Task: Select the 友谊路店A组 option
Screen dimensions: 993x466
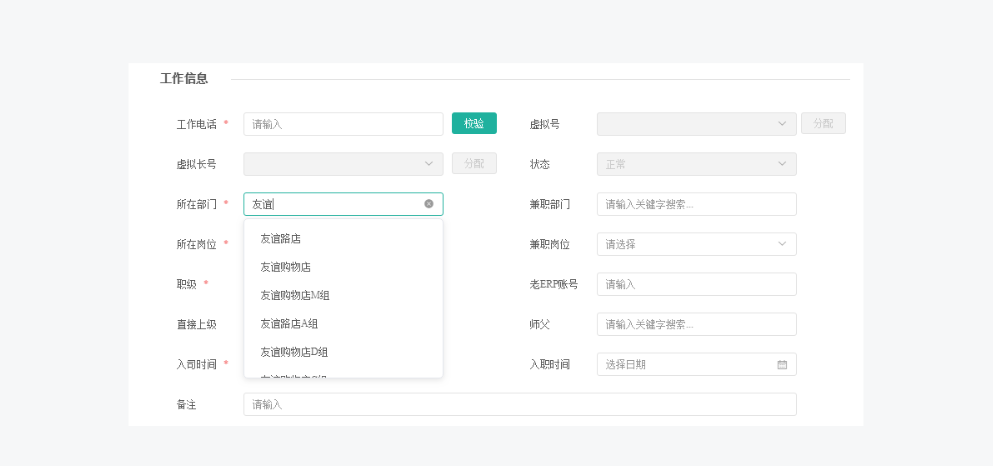Action: pos(289,324)
